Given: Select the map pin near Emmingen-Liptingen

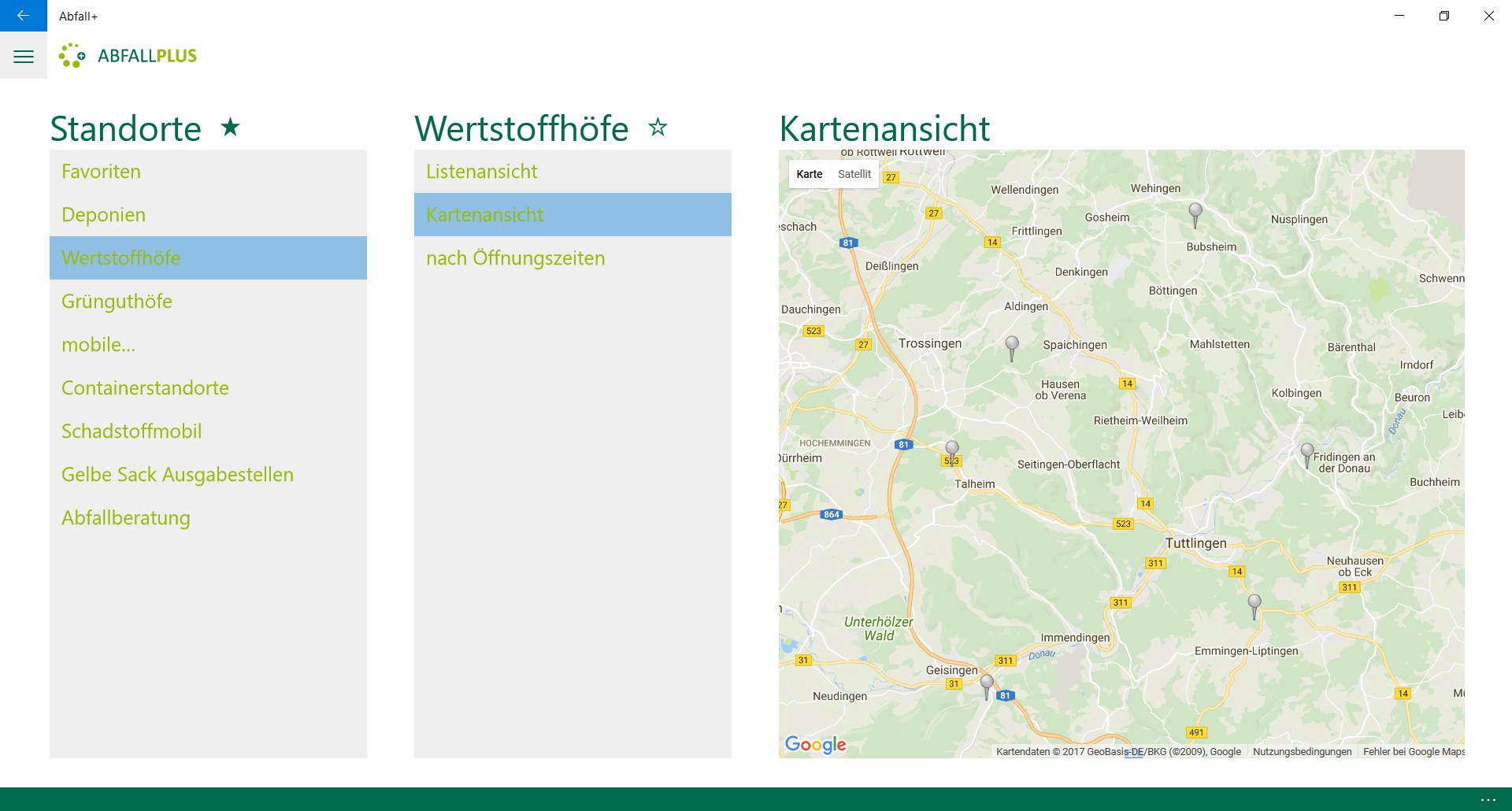Looking at the screenshot, I should pyautogui.click(x=1254, y=607).
